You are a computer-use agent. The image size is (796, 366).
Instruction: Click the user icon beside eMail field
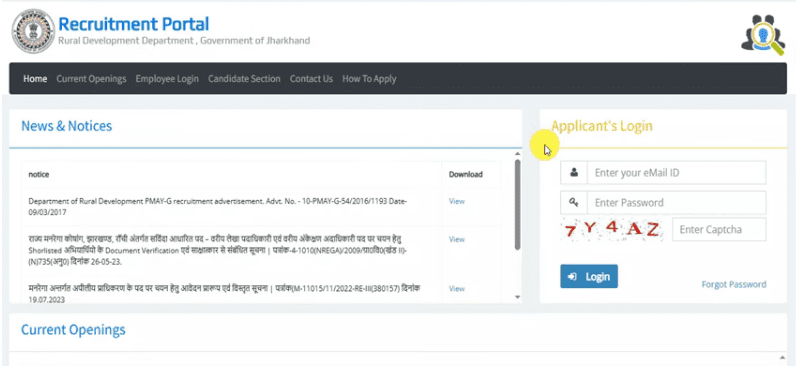point(574,173)
